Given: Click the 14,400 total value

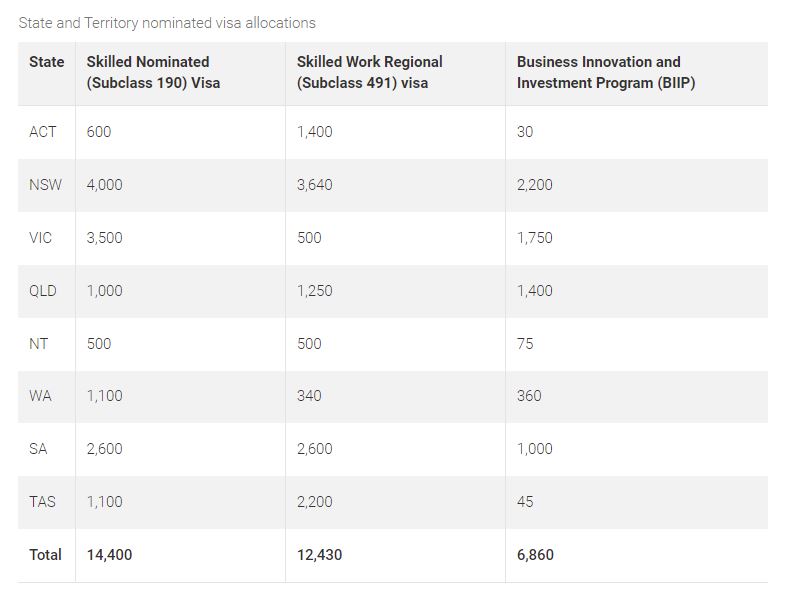Looking at the screenshot, I should [x=109, y=555].
